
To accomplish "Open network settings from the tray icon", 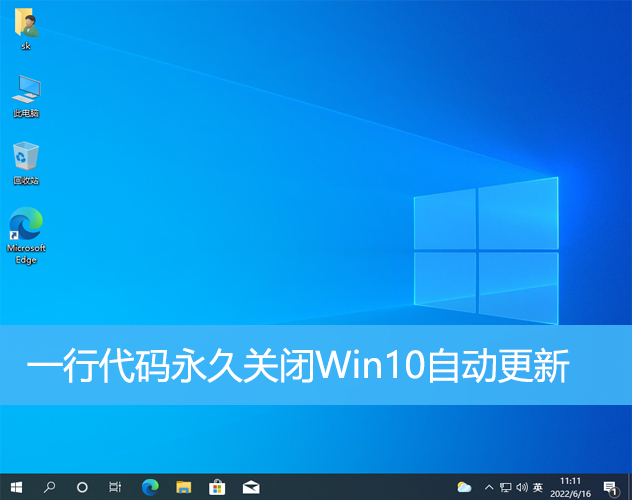I will [x=505, y=487].
